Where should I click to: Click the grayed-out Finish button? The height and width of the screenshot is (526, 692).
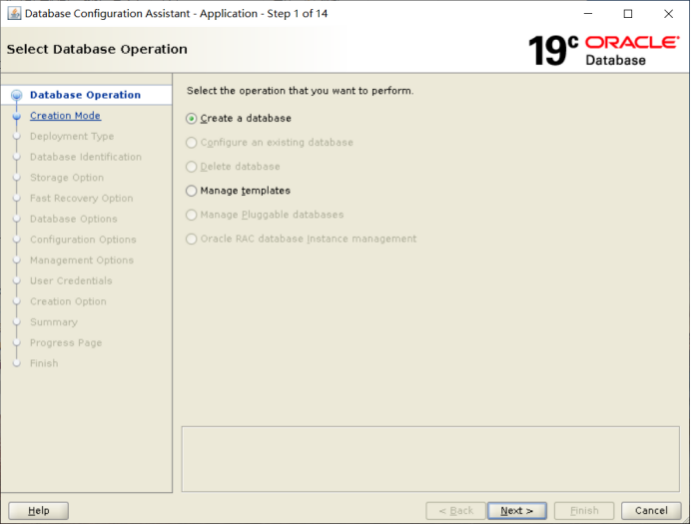tap(584, 511)
